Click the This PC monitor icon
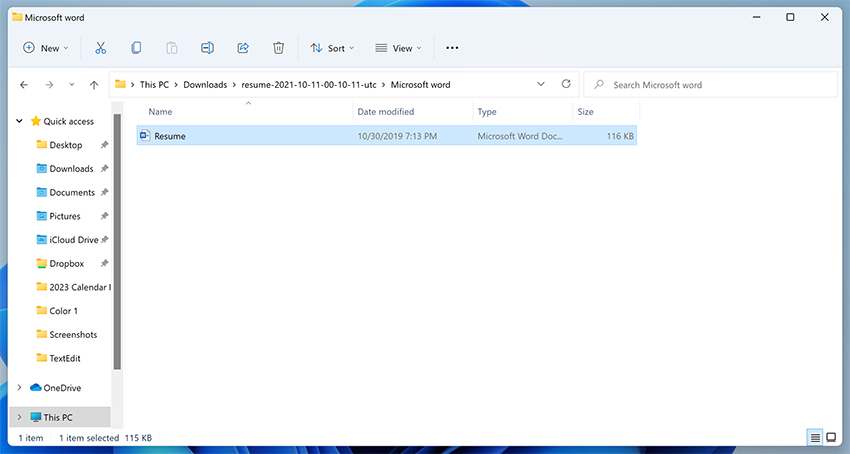This screenshot has height=454, width=850. click(36, 417)
